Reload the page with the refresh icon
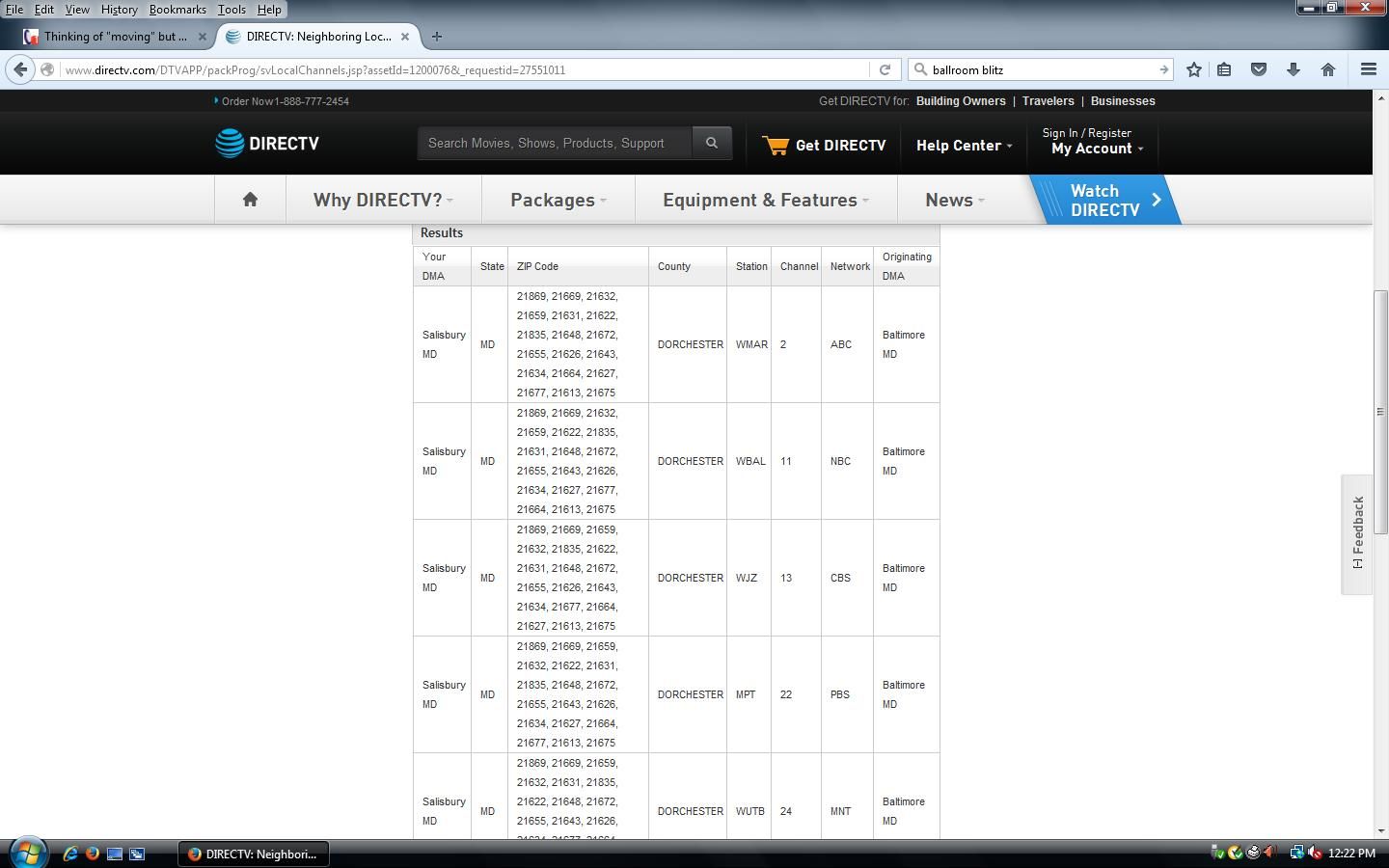Screen dimensions: 1389x868 [885, 69]
